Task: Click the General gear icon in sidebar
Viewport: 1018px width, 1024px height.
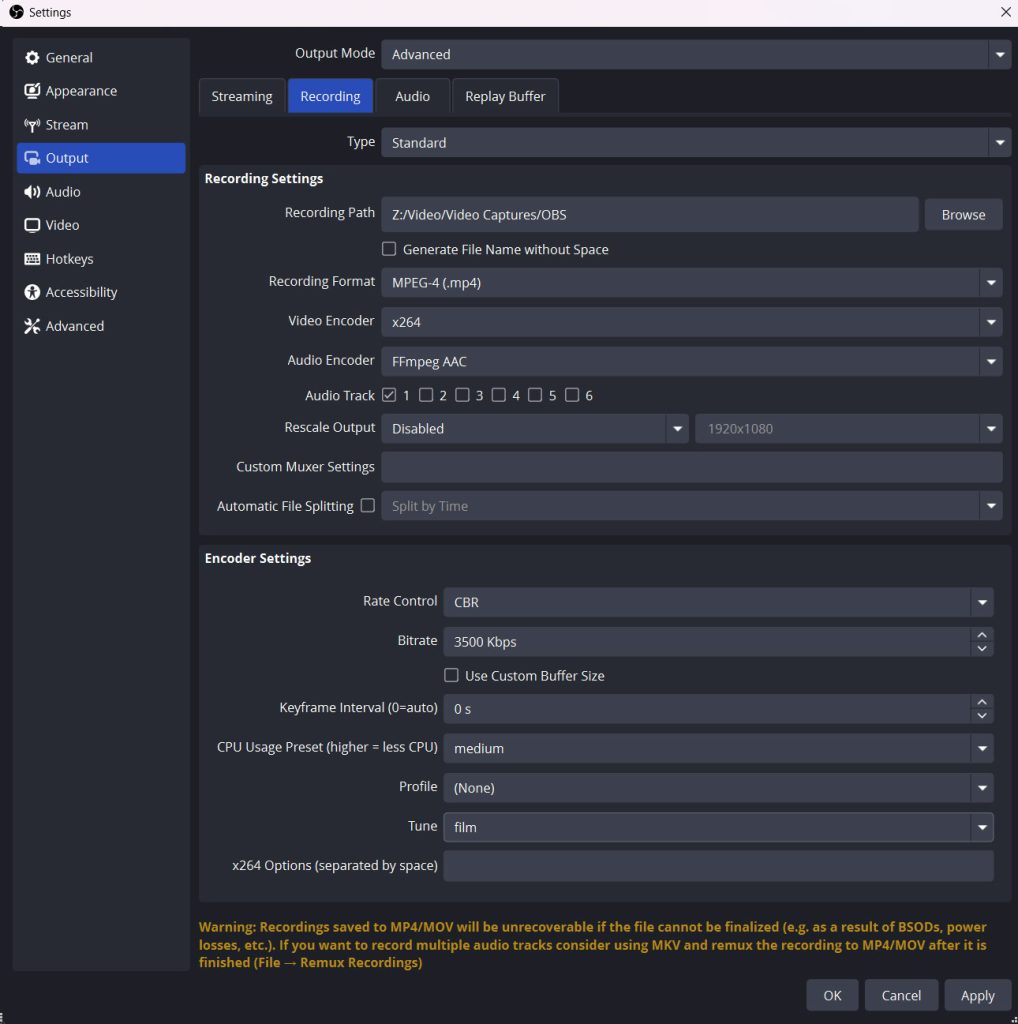Action: (x=32, y=58)
